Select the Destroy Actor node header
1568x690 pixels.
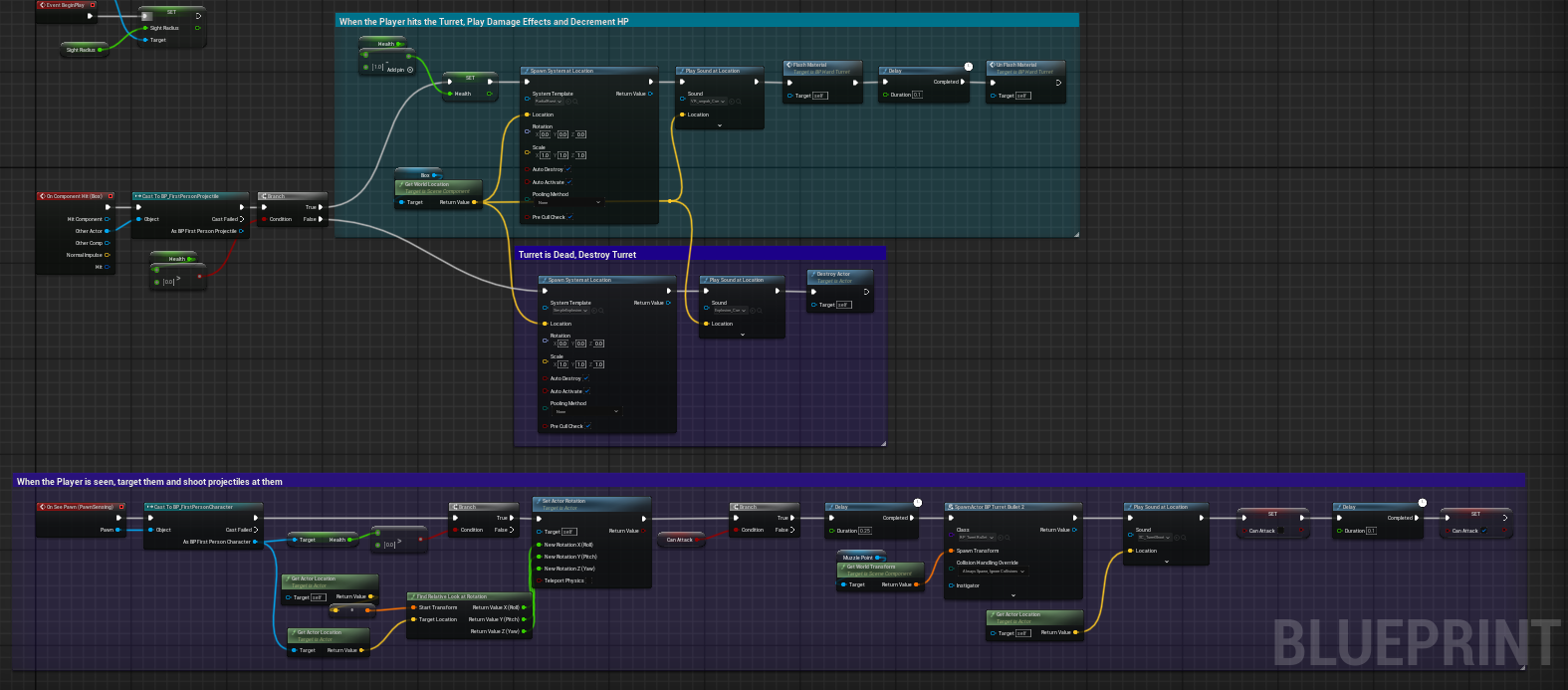(x=840, y=277)
